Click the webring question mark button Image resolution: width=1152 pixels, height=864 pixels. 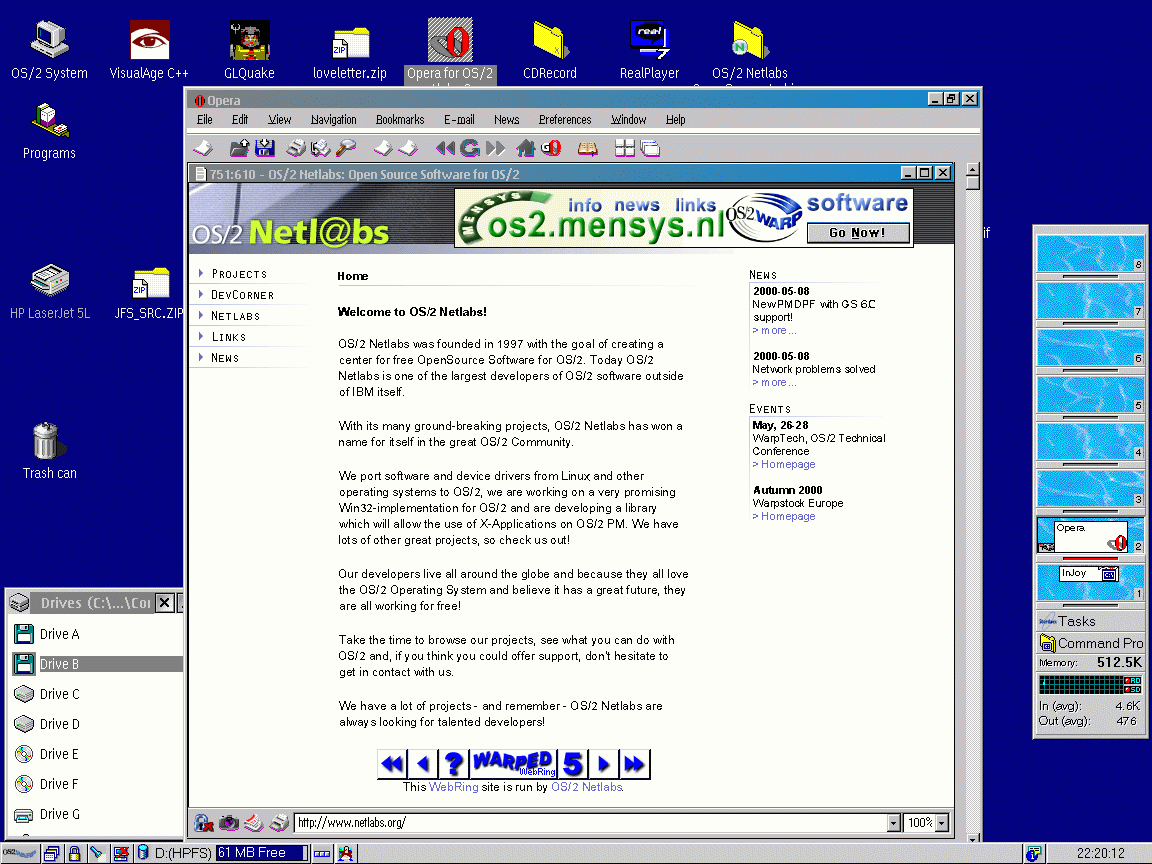pyautogui.click(x=453, y=764)
